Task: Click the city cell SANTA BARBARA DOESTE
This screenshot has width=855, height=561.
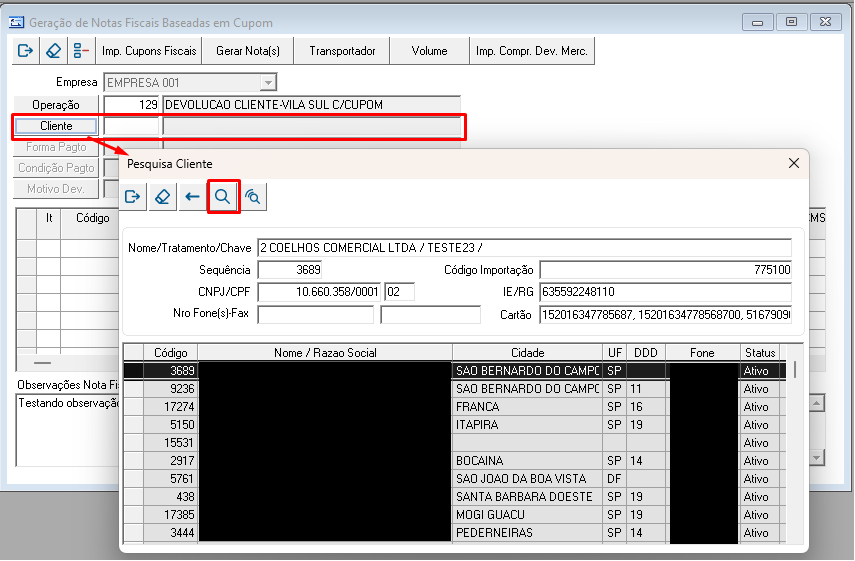Action: 527,497
